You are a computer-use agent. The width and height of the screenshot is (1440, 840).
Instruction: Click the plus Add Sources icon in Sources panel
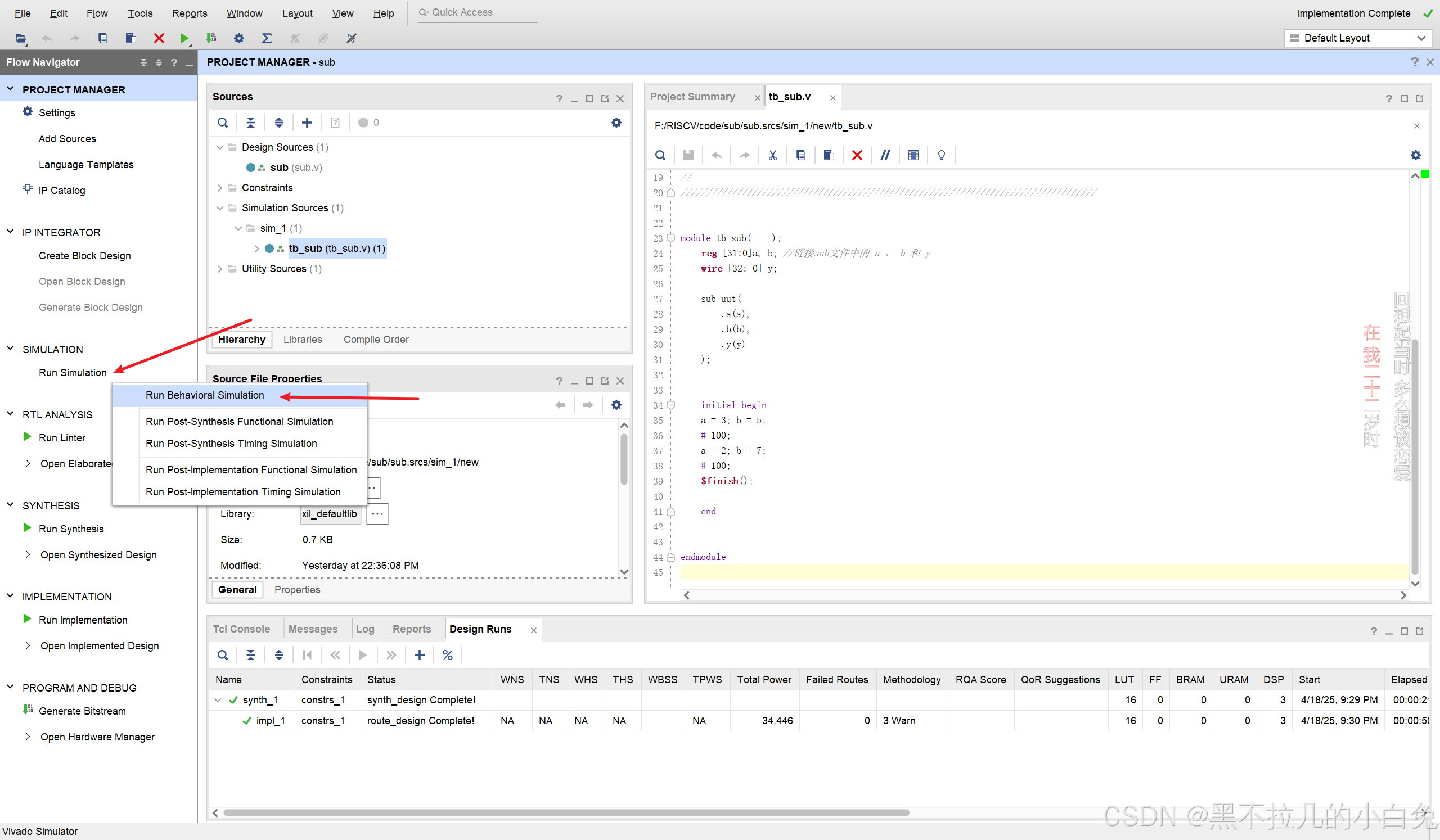tap(307, 122)
